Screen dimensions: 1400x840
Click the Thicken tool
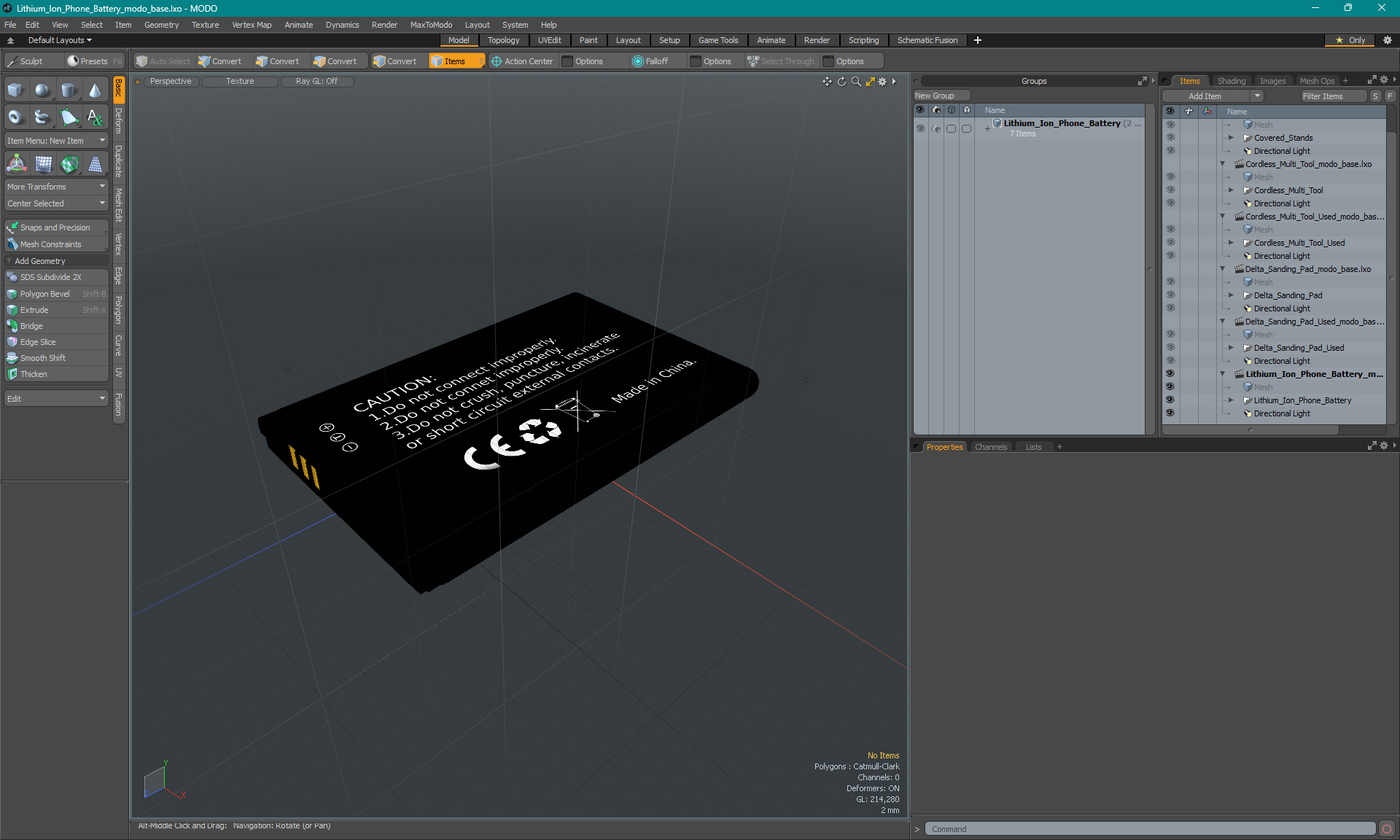click(56, 374)
